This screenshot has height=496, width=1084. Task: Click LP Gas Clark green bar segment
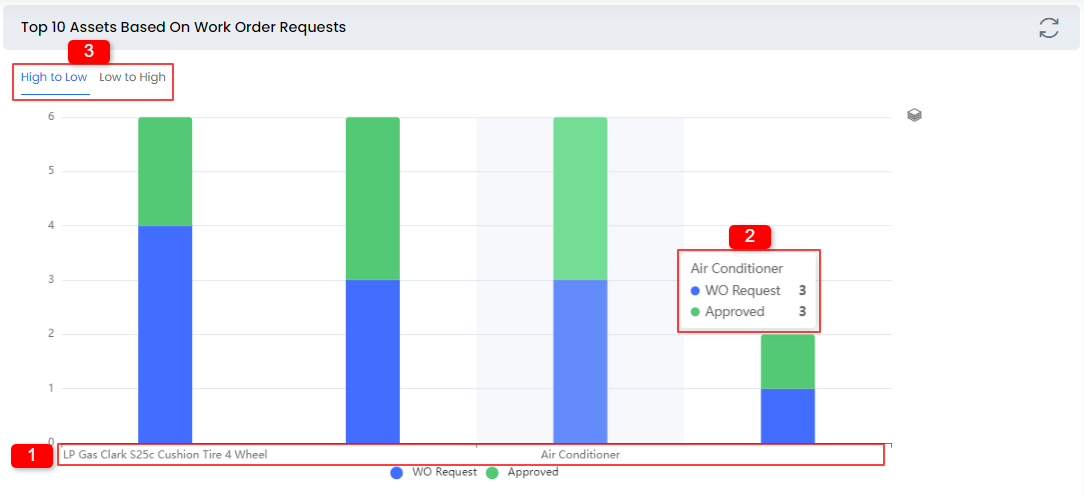165,172
